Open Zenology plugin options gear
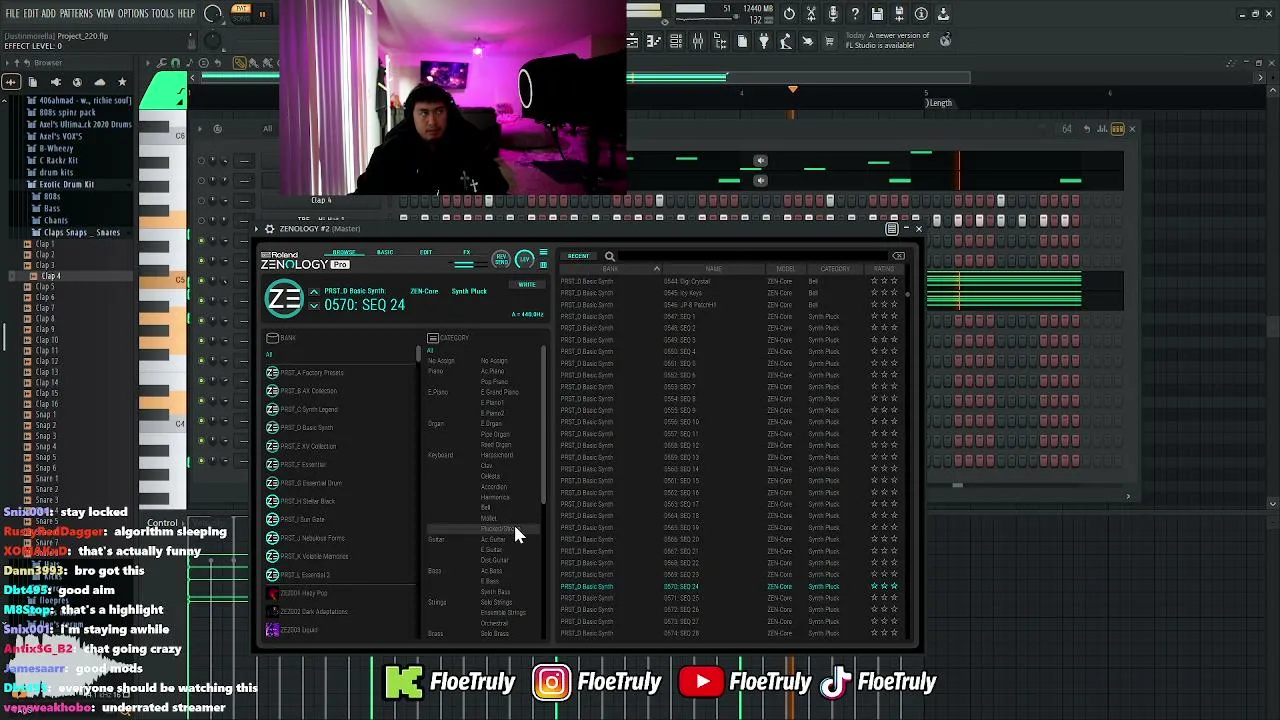1280x720 pixels. (x=269, y=229)
